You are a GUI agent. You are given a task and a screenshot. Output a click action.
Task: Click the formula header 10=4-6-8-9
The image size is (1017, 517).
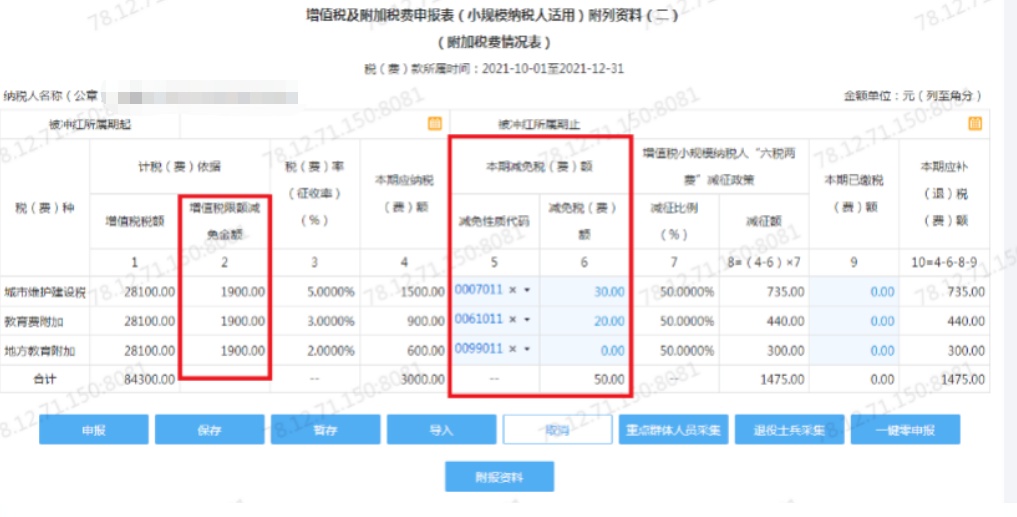pos(944,262)
